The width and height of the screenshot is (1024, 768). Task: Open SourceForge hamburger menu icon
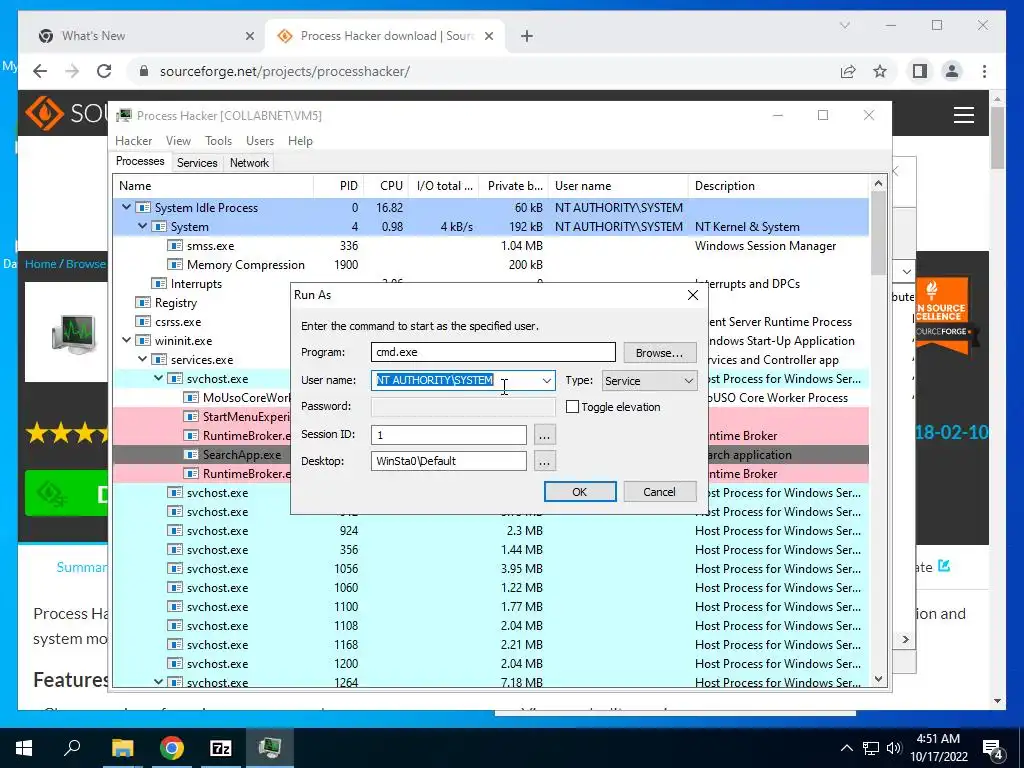[963, 115]
